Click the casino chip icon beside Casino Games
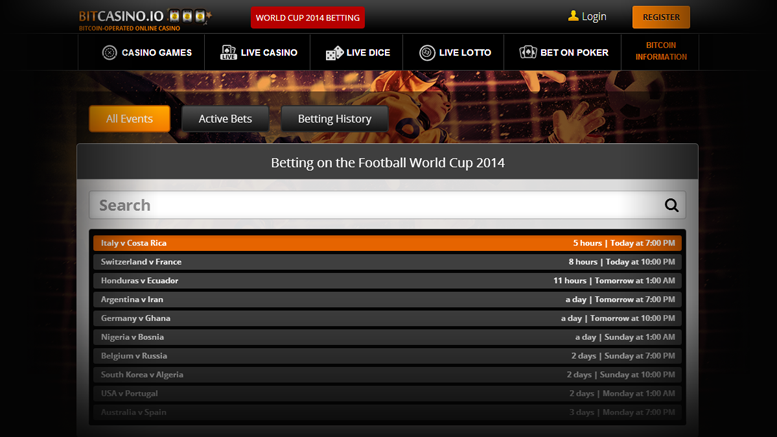Image resolution: width=777 pixels, height=437 pixels. click(110, 53)
